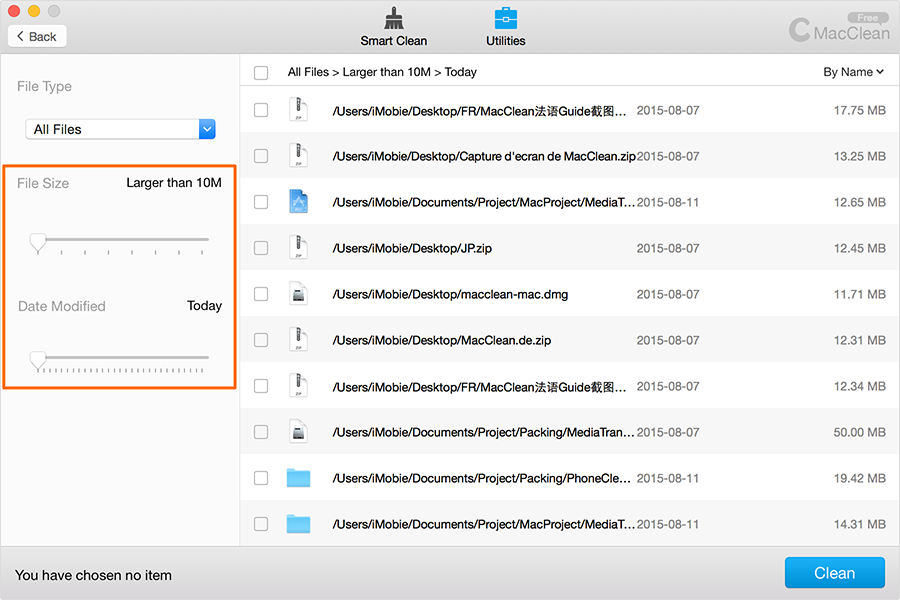Click the zip icon for JP.zip

(298, 248)
